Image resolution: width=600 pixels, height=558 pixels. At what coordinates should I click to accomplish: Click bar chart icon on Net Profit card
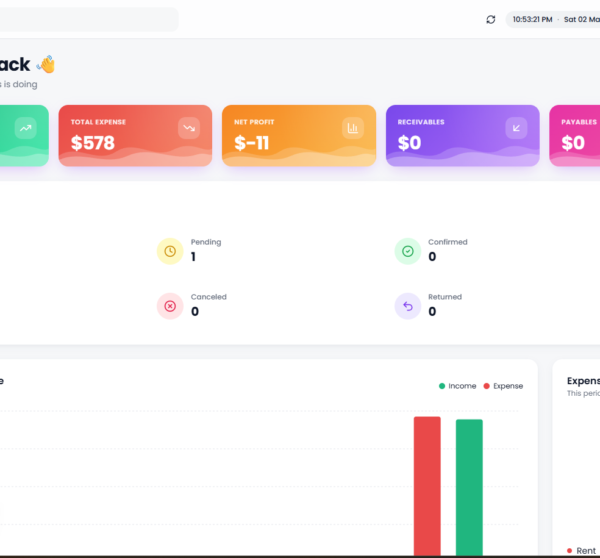click(353, 128)
